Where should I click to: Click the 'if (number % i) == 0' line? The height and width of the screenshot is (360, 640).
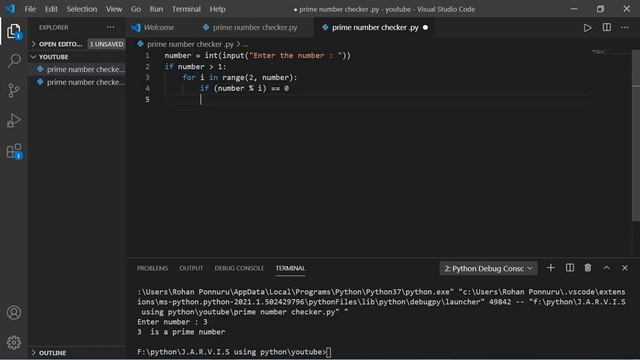pyautogui.click(x=244, y=88)
